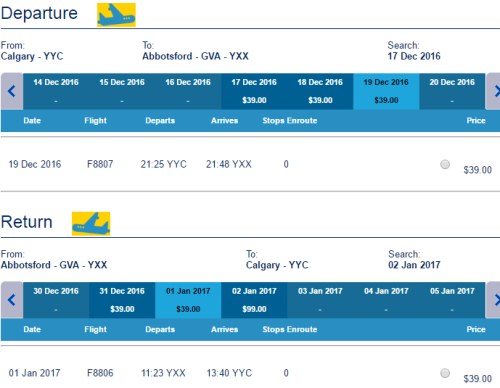Show earlier departure dates with left arrow

(x=12, y=91)
